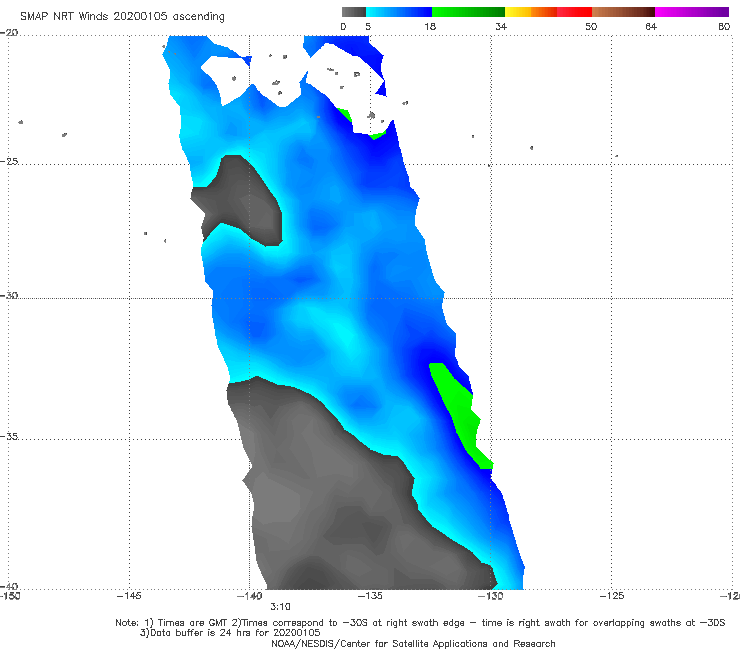Click the longitude axis label "-135"
740x650 pixels.
pyautogui.click(x=370, y=596)
